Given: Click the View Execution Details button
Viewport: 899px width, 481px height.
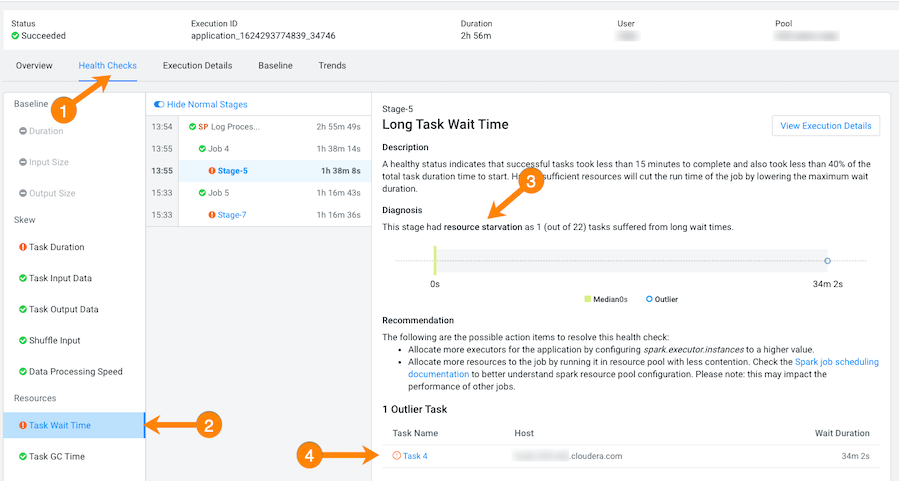Looking at the screenshot, I should coord(825,126).
